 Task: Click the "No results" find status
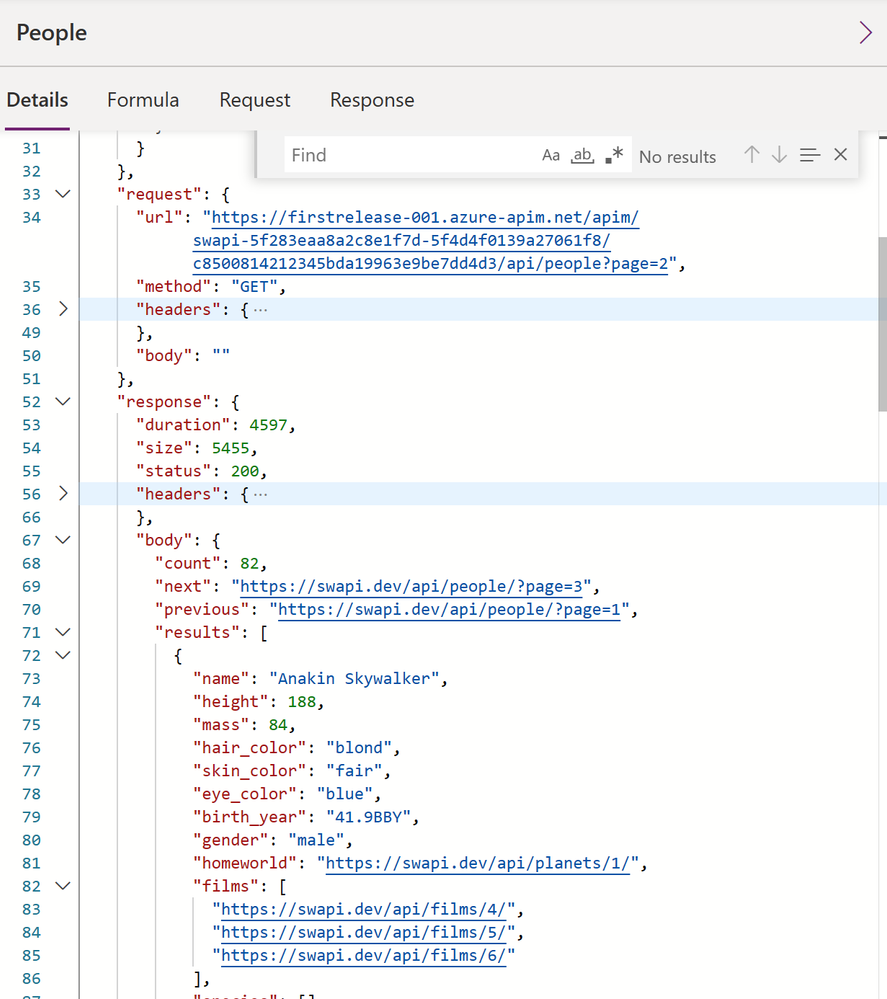point(677,157)
